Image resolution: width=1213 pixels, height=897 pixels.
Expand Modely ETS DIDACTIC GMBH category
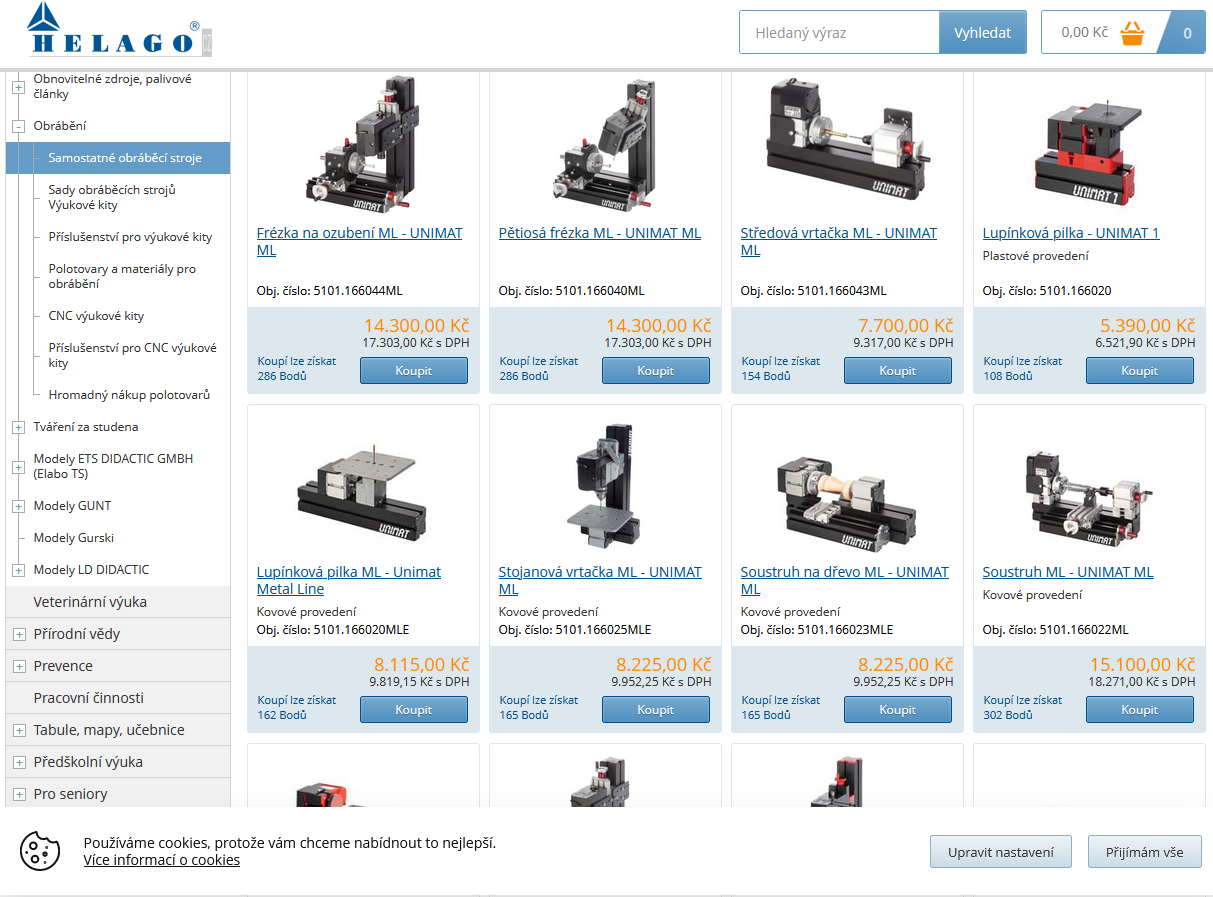pyautogui.click(x=18, y=467)
